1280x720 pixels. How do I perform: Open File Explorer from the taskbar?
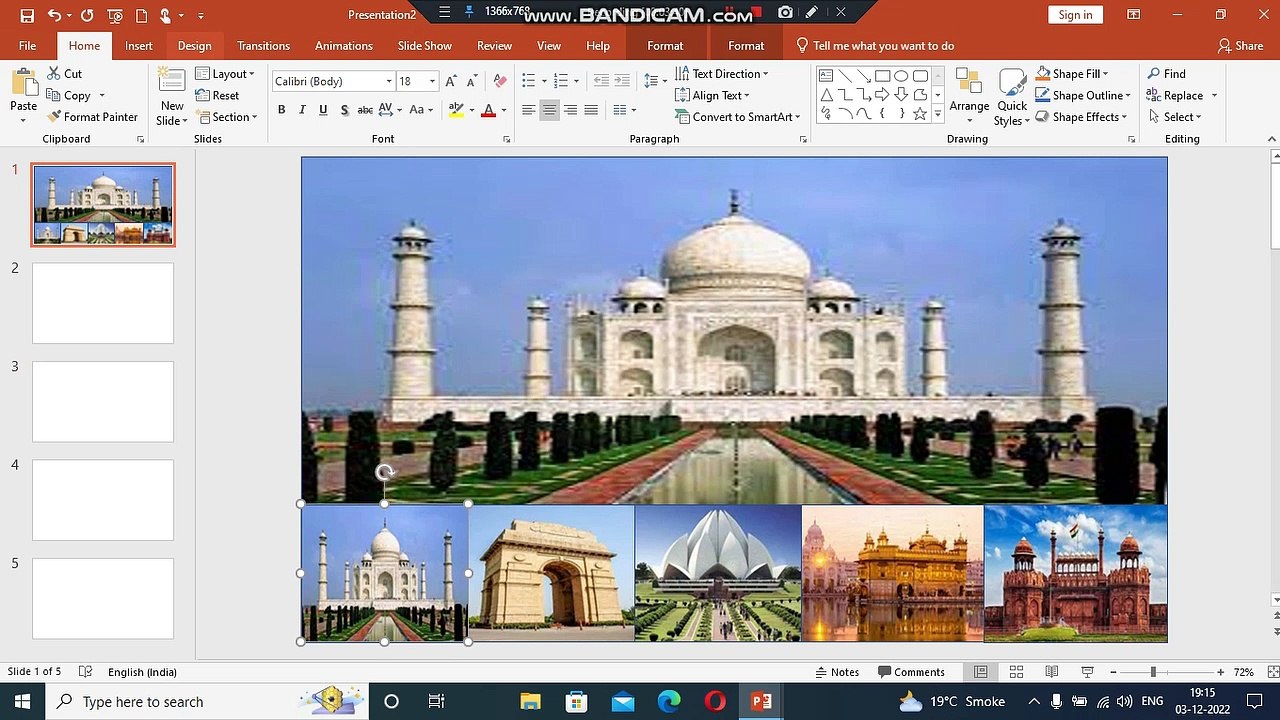coord(530,701)
